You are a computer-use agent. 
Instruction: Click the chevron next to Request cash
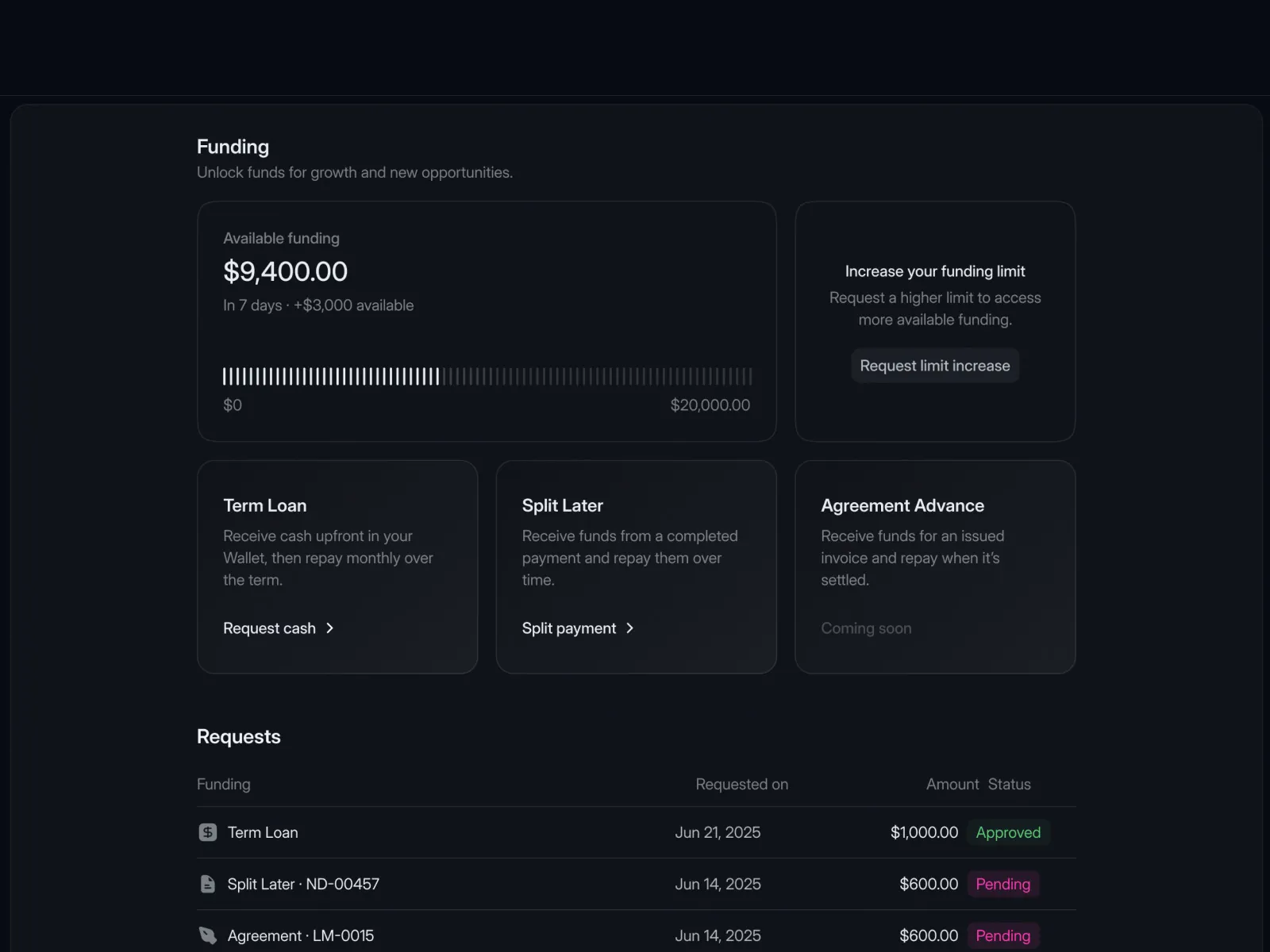(329, 628)
